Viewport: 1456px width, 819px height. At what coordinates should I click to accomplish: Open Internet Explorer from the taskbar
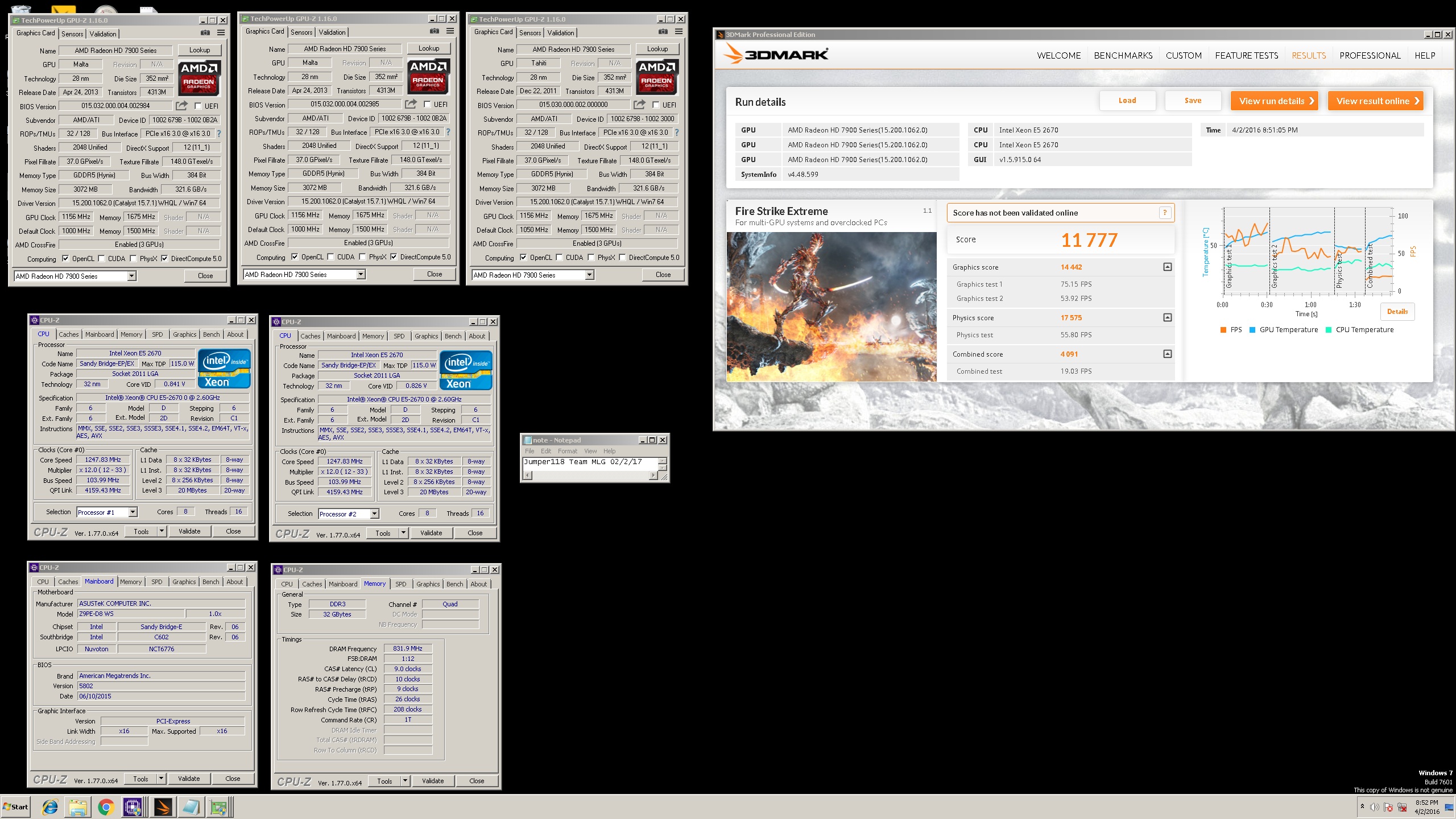50,806
